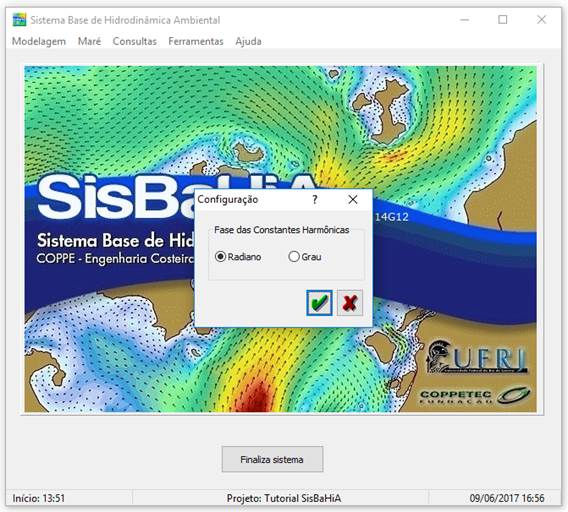
Task: Close the Configuração dialog
Action: pyautogui.click(x=352, y=199)
